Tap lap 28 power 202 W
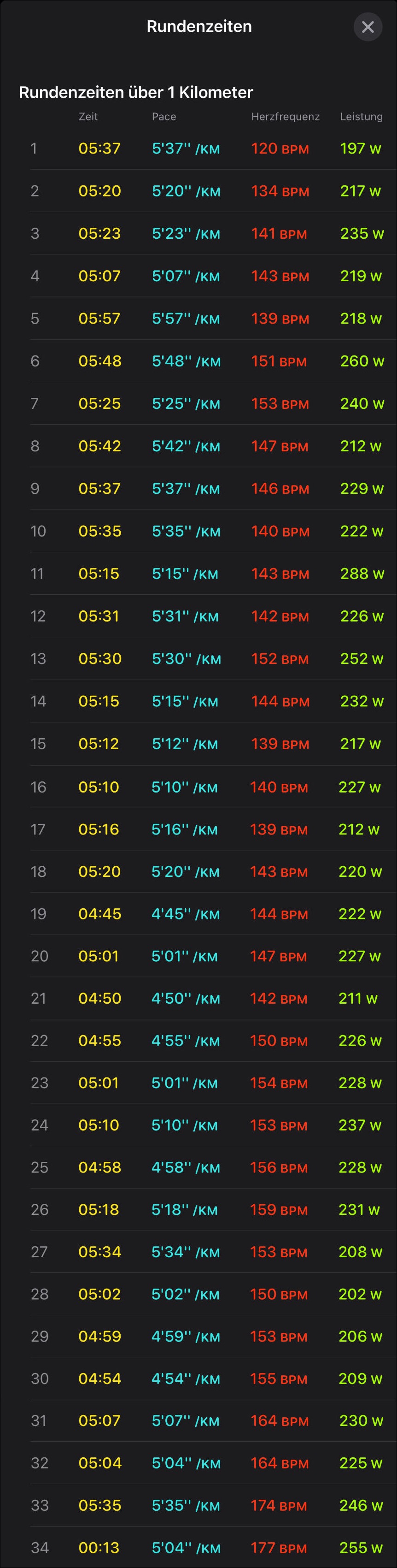This screenshot has width=397, height=1568. tap(360, 1294)
